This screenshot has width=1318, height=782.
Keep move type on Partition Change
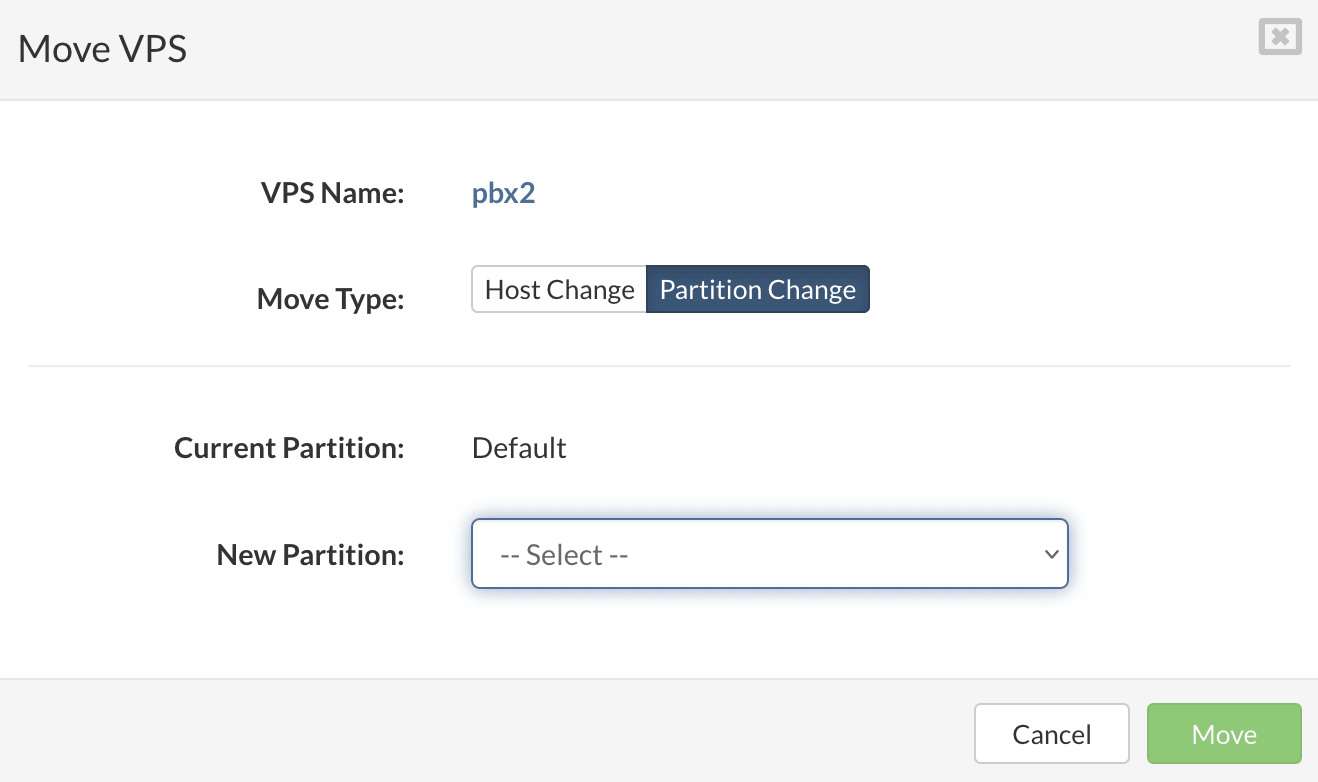758,289
